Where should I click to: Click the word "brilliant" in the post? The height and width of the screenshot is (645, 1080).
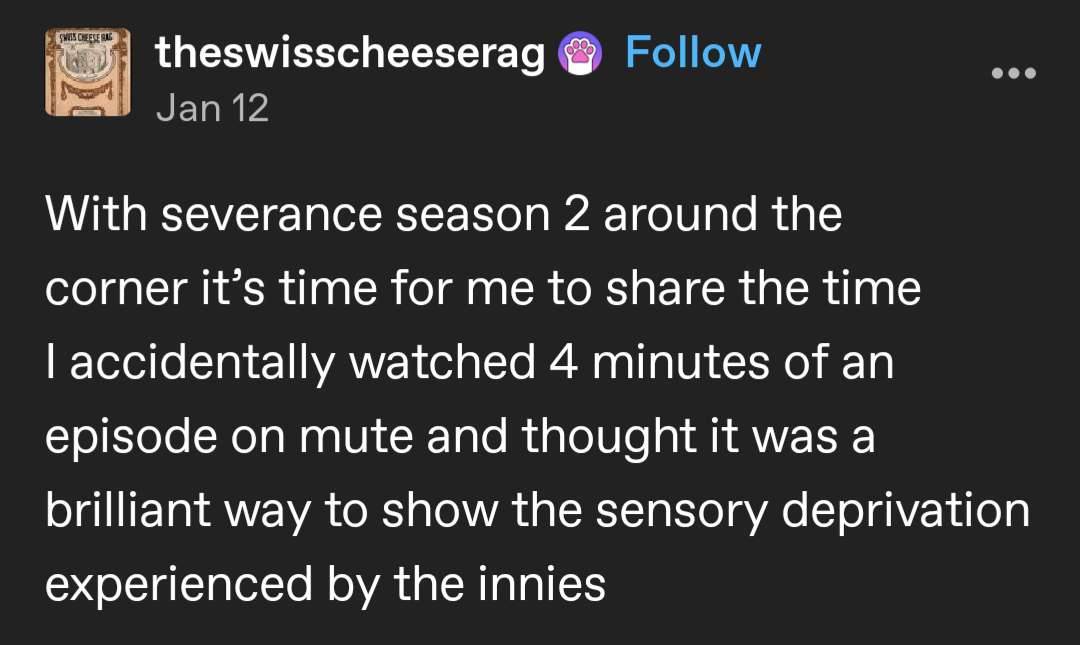pyautogui.click(x=128, y=511)
